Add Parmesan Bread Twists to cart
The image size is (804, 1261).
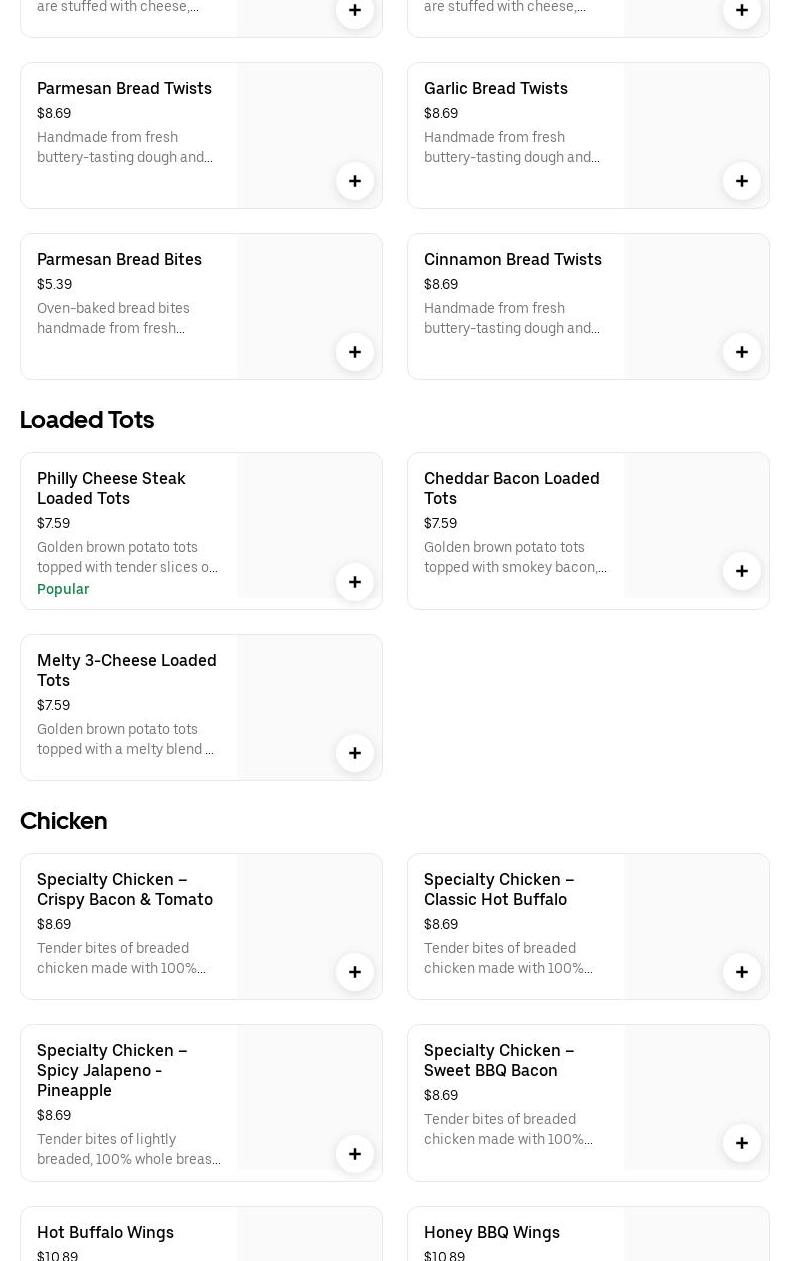(x=355, y=181)
